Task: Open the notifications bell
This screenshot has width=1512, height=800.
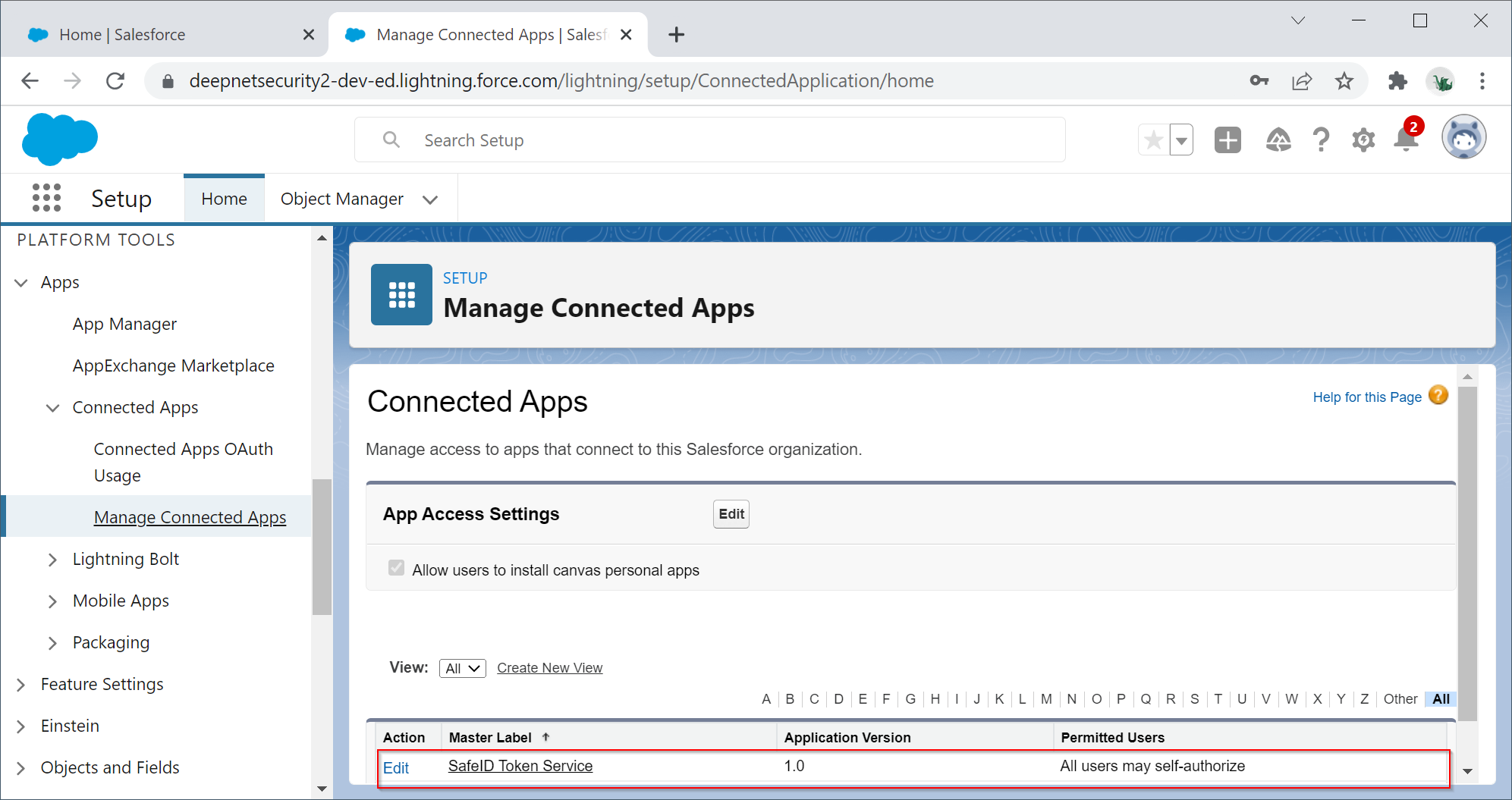Action: point(1406,140)
